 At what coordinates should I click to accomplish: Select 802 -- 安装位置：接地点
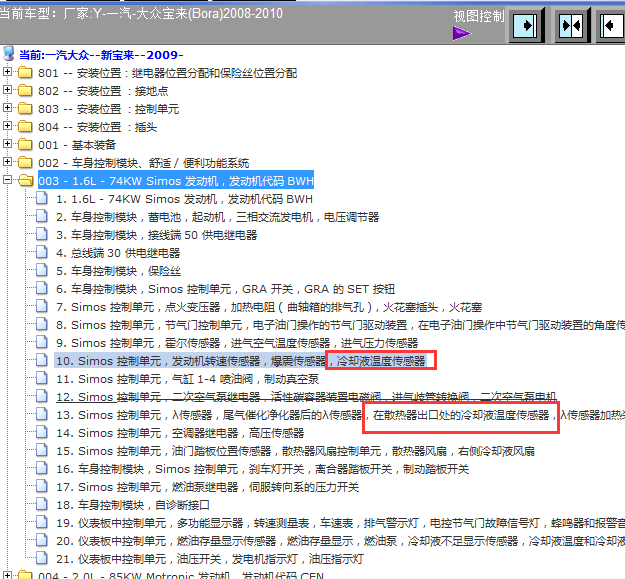point(103,91)
